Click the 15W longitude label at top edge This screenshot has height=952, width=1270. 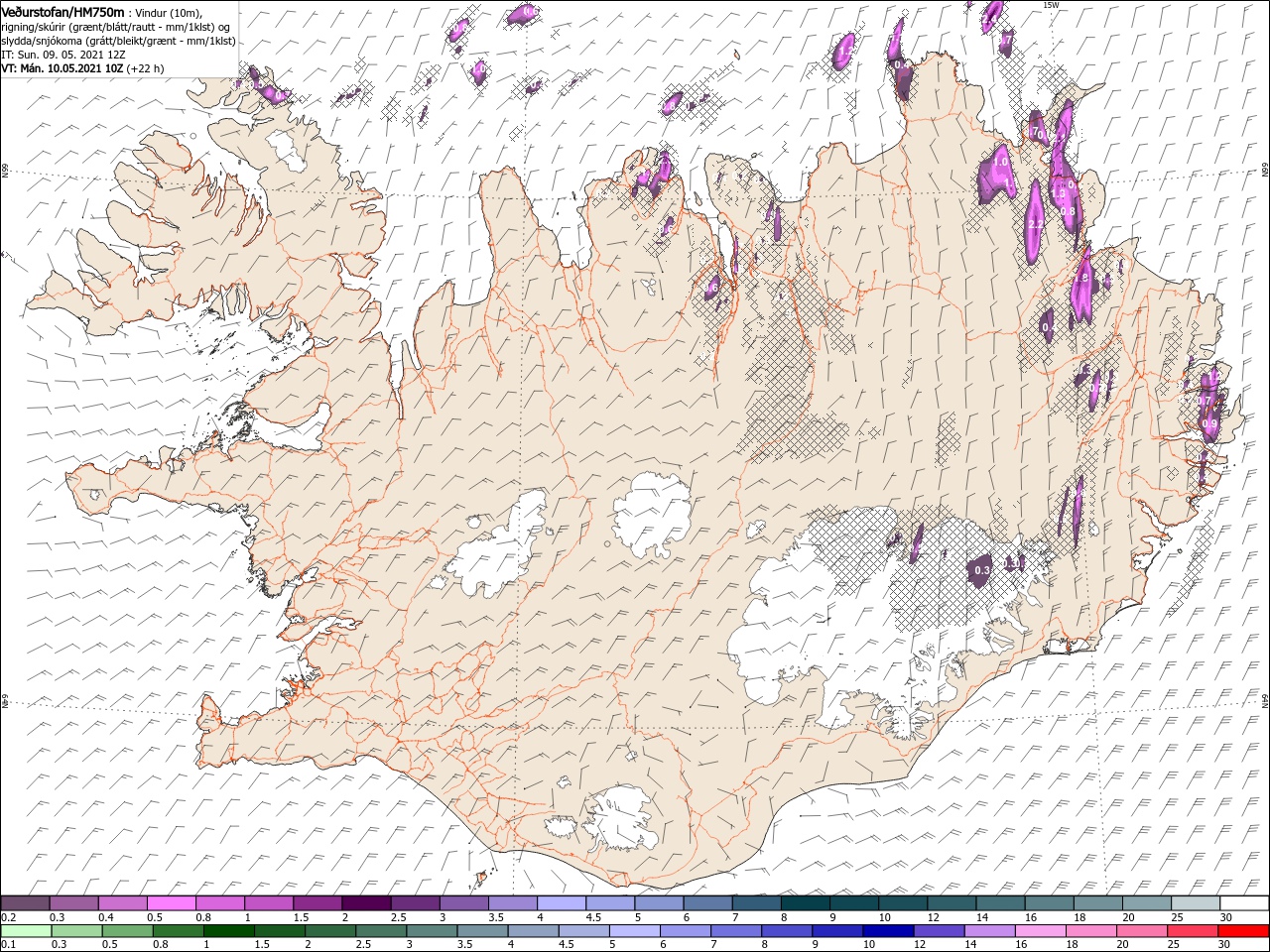tap(1051, 5)
